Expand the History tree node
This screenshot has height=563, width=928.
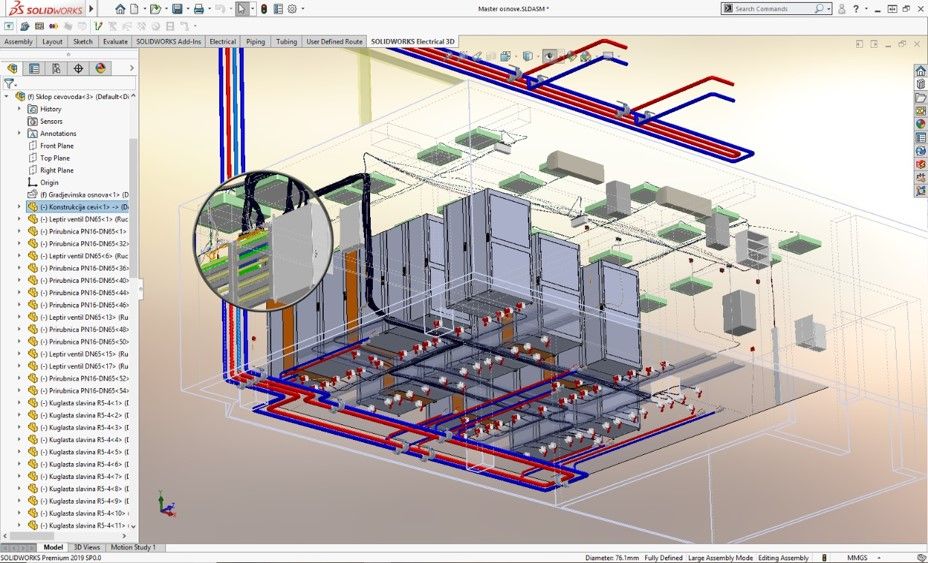click(19, 109)
